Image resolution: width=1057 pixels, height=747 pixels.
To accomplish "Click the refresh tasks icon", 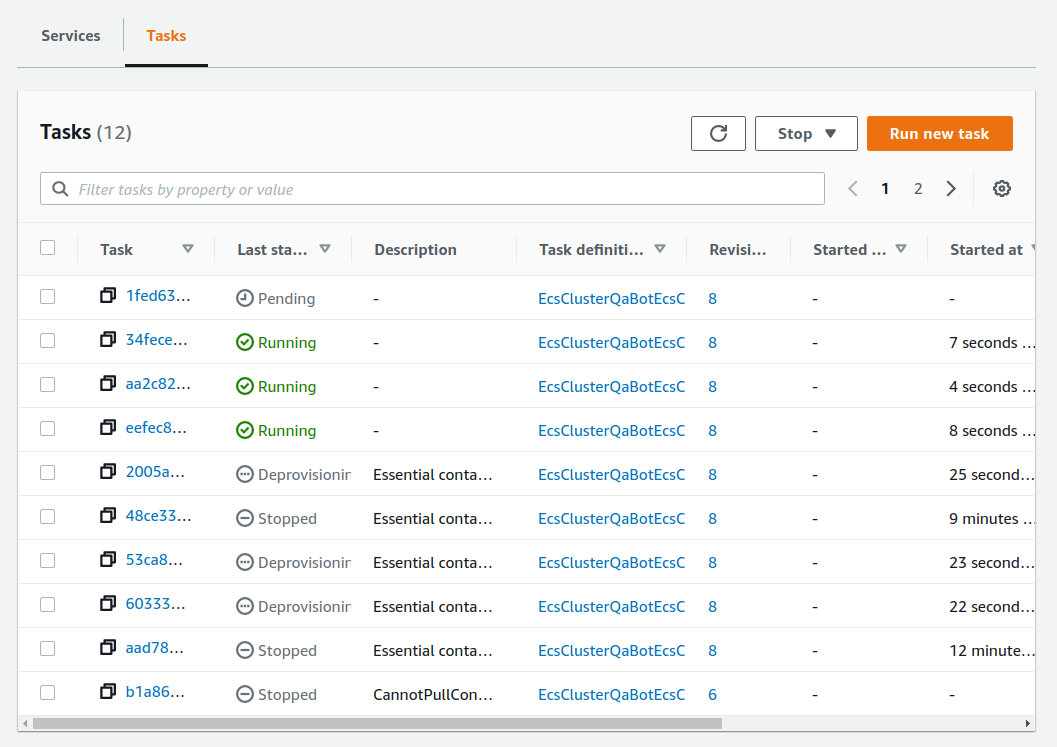I will click(x=718, y=133).
